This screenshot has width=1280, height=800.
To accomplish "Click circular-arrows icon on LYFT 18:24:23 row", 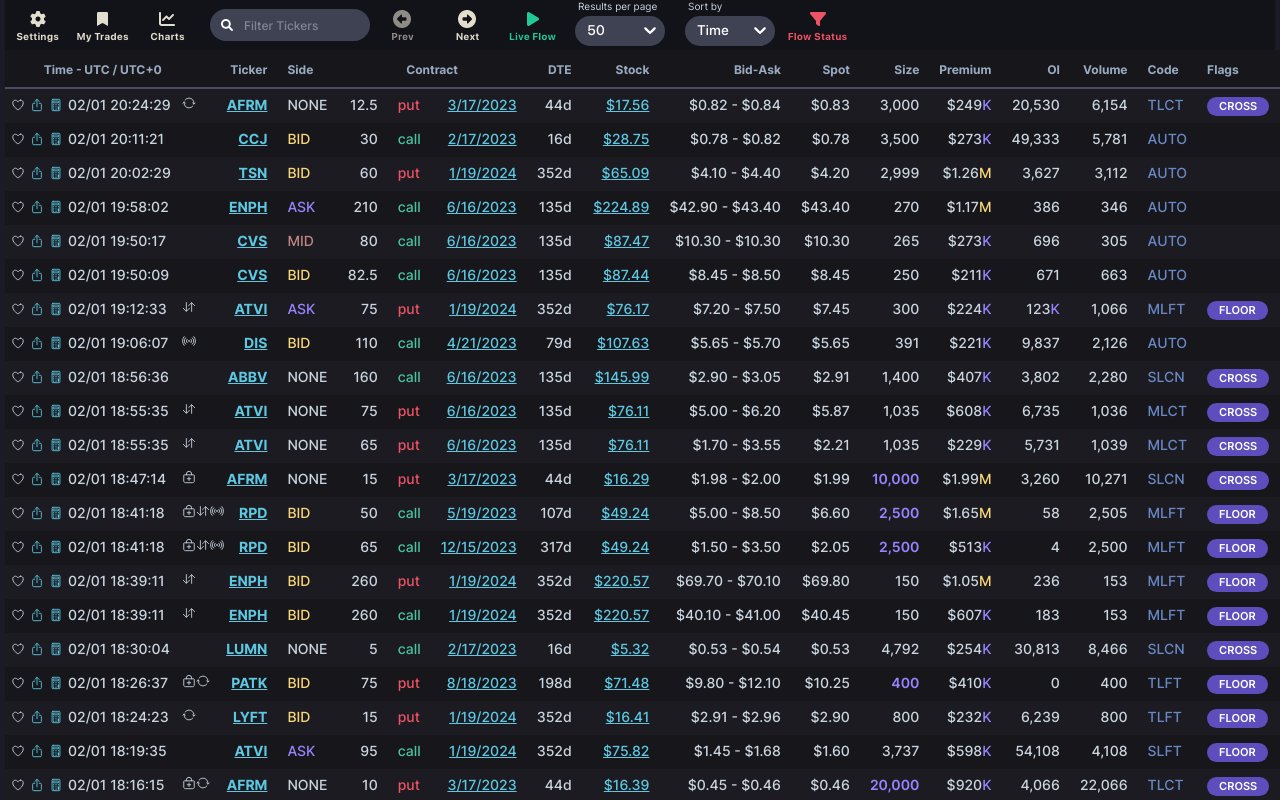I will [x=188, y=715].
